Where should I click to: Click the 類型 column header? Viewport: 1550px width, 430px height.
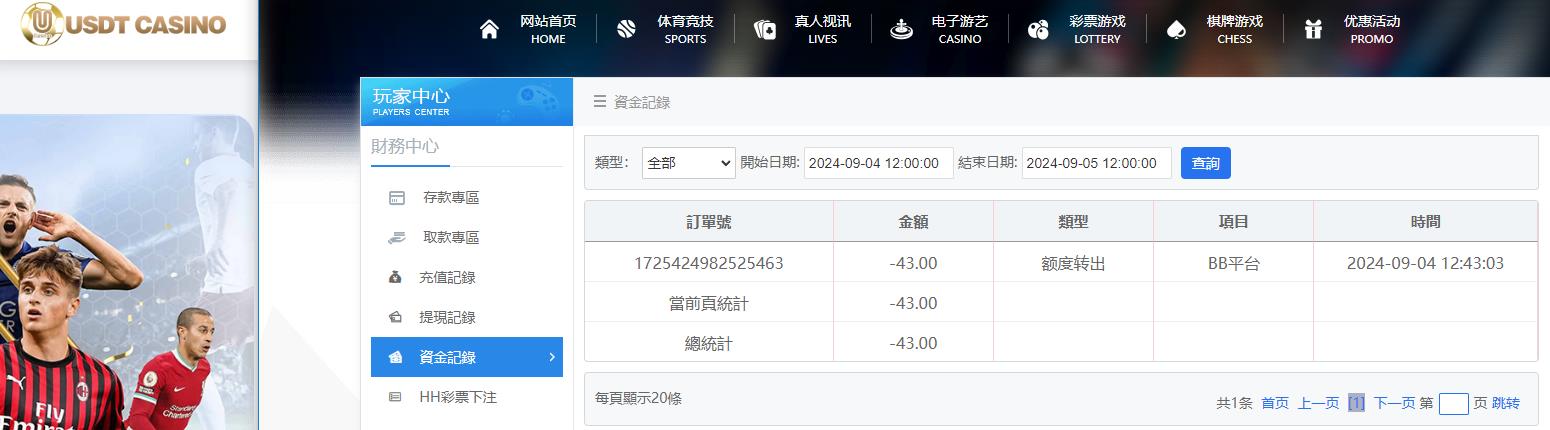pos(1073,222)
